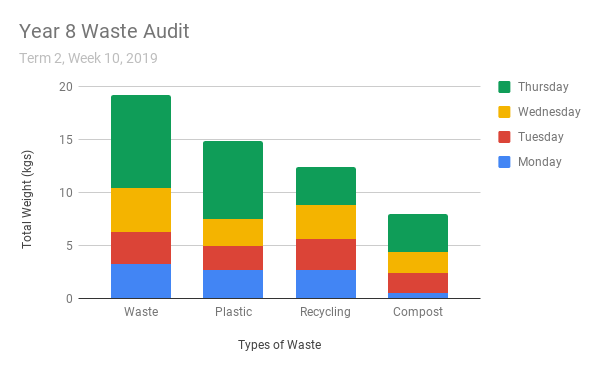Click the Waste category axis label
600x371 pixels.
pos(141,312)
